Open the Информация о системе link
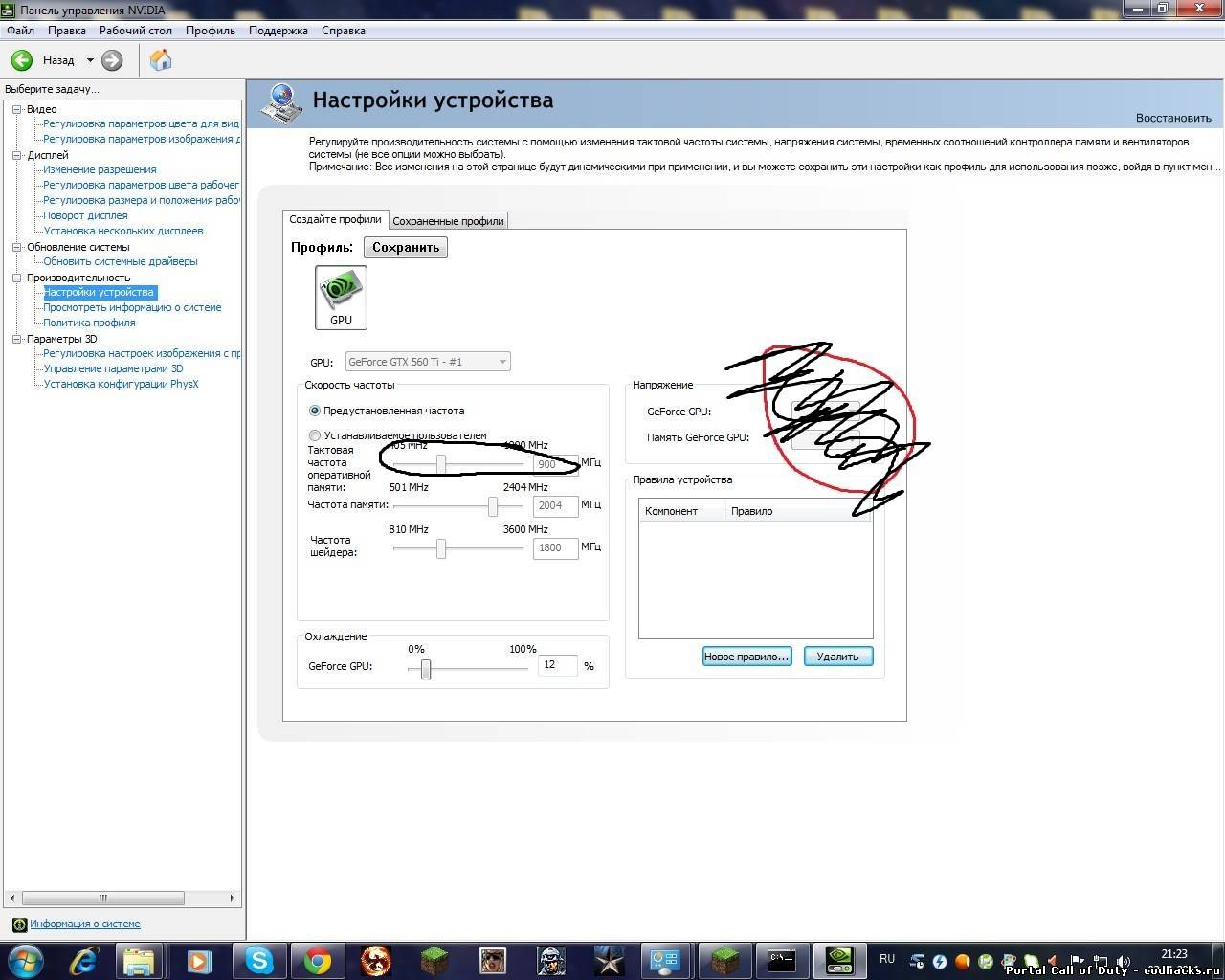Image resolution: width=1225 pixels, height=980 pixels. pos(85,924)
